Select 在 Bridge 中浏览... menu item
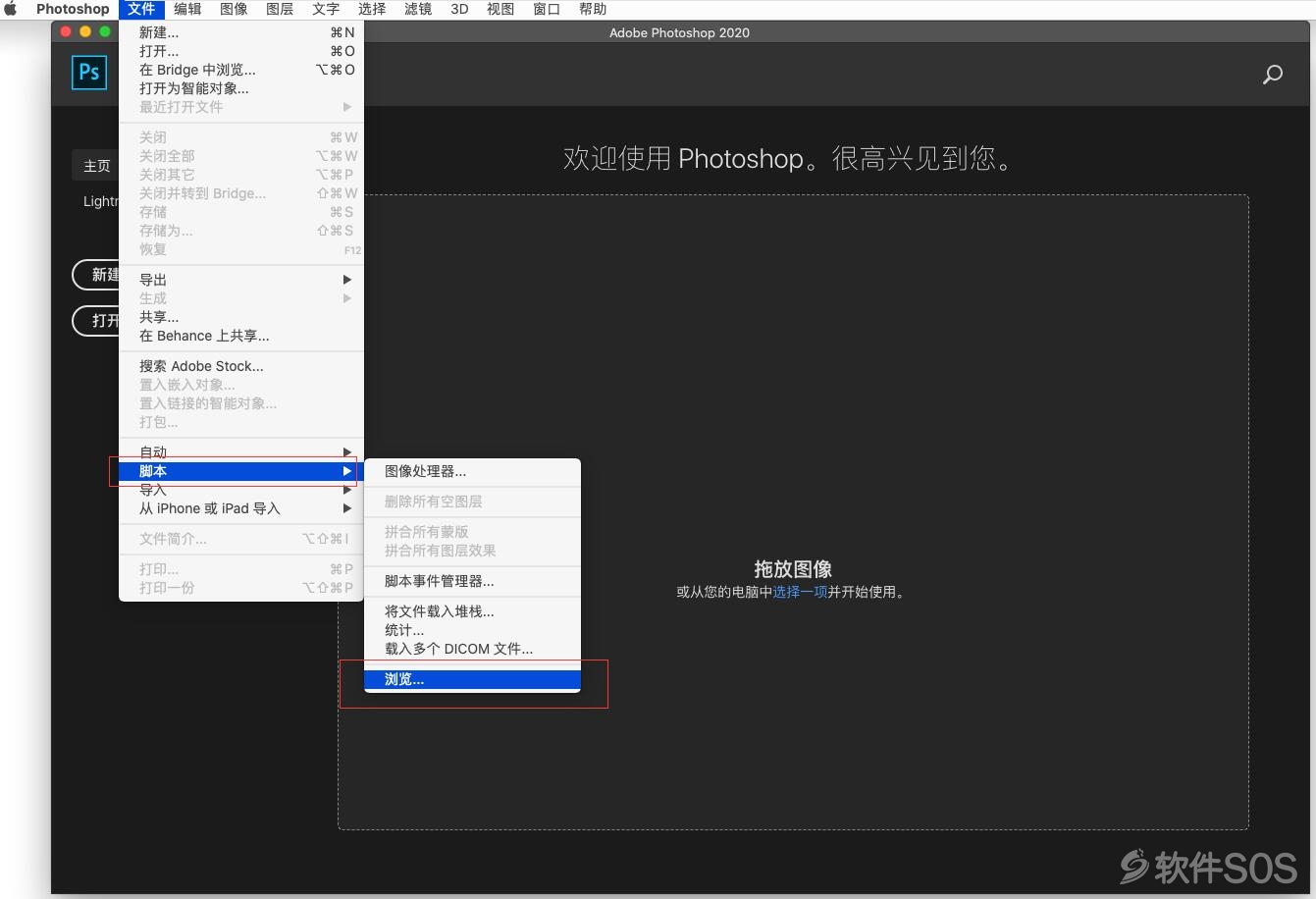Image resolution: width=1316 pixels, height=899 pixels. tap(241, 70)
